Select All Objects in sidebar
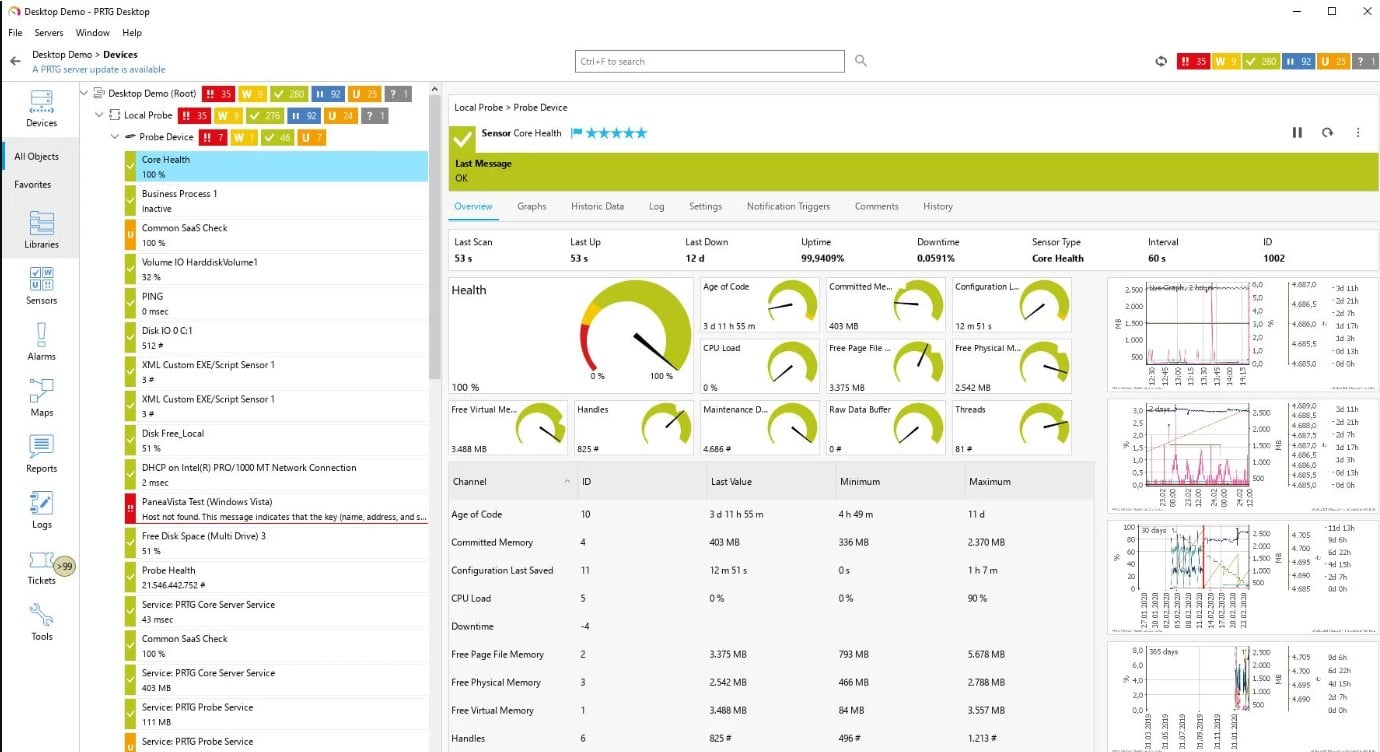1380x752 pixels. pyautogui.click(x=36, y=156)
